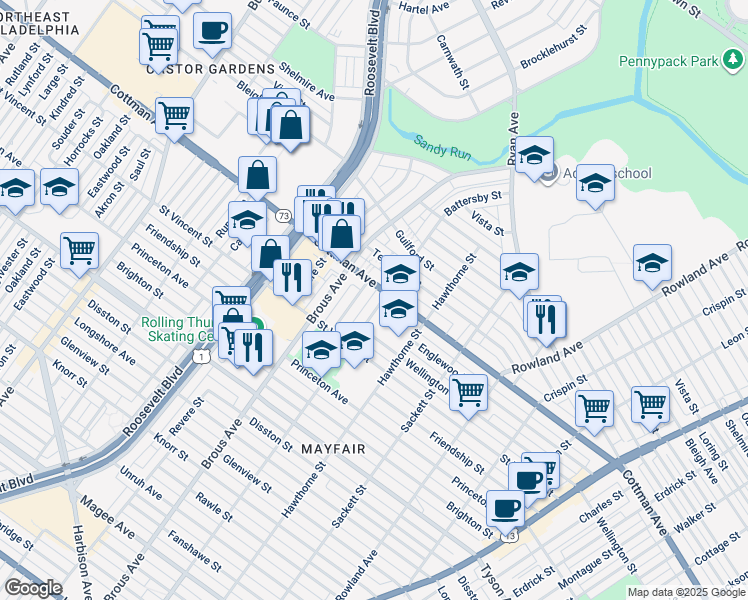
Task: Click the shopping cart marker below Crispin St
Action: (x=594, y=410)
